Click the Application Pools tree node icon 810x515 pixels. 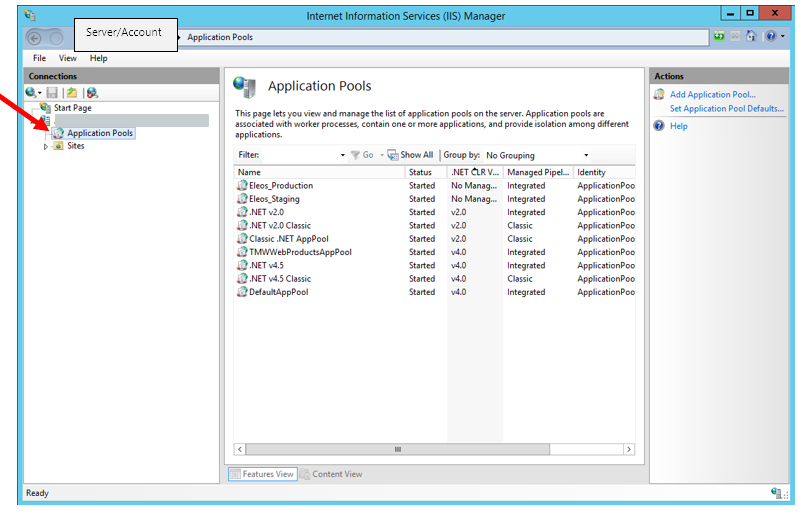[58, 133]
